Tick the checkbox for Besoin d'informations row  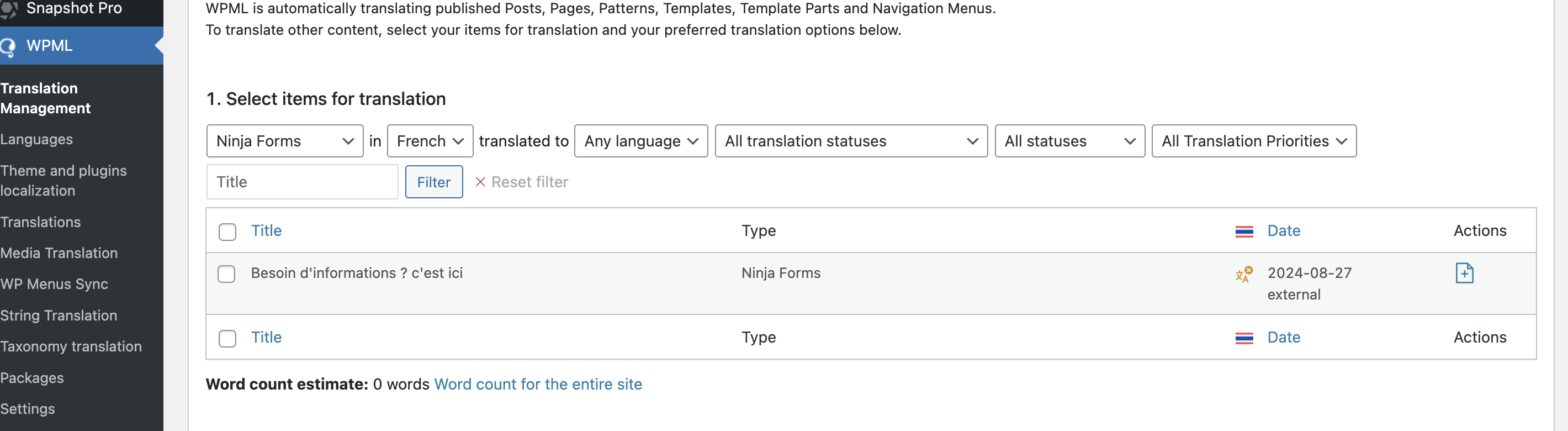(226, 274)
